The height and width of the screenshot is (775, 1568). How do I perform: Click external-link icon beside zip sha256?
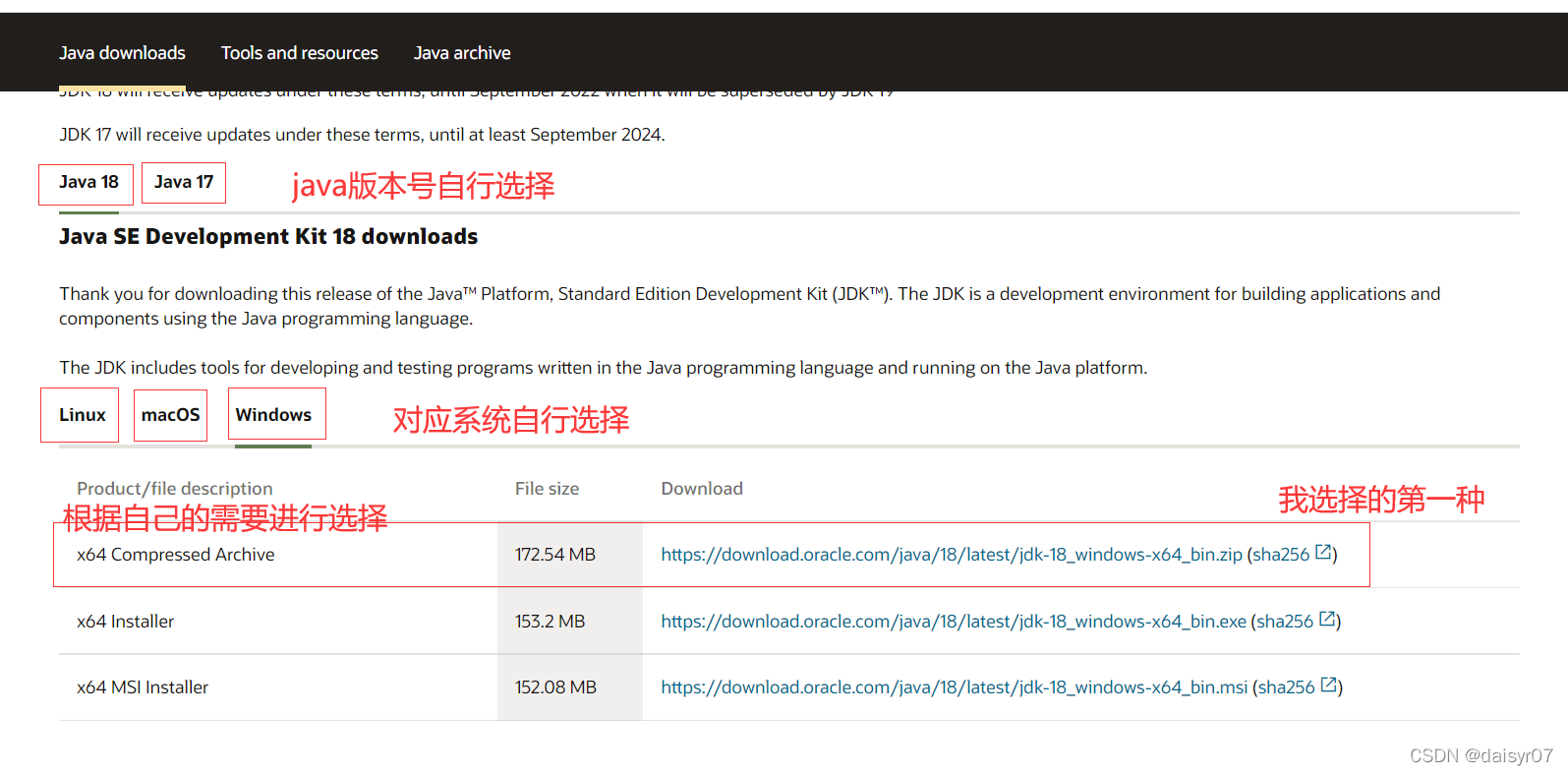pos(1323,553)
